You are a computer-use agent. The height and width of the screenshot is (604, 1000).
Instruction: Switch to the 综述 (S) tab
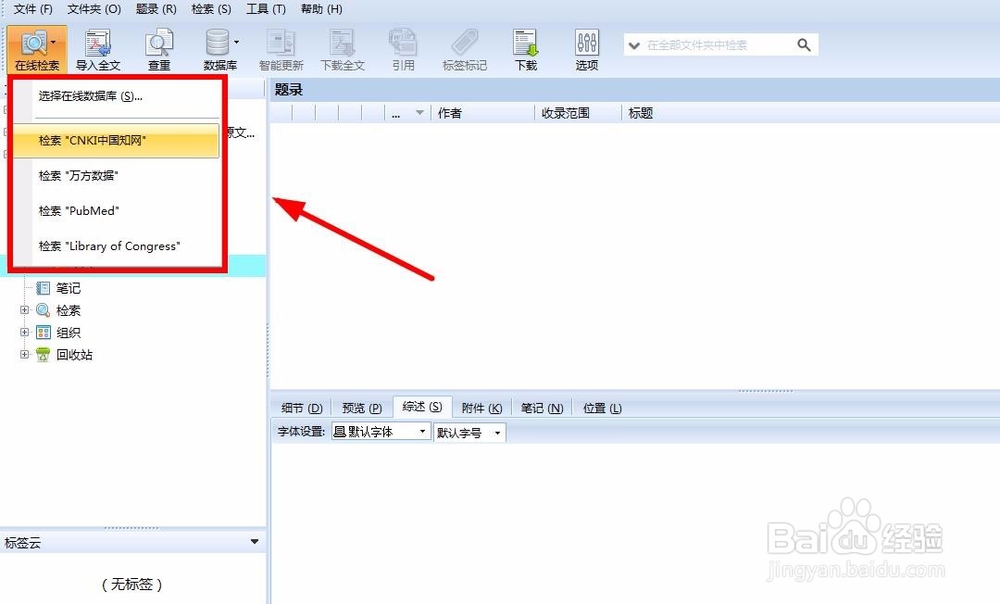(422, 407)
